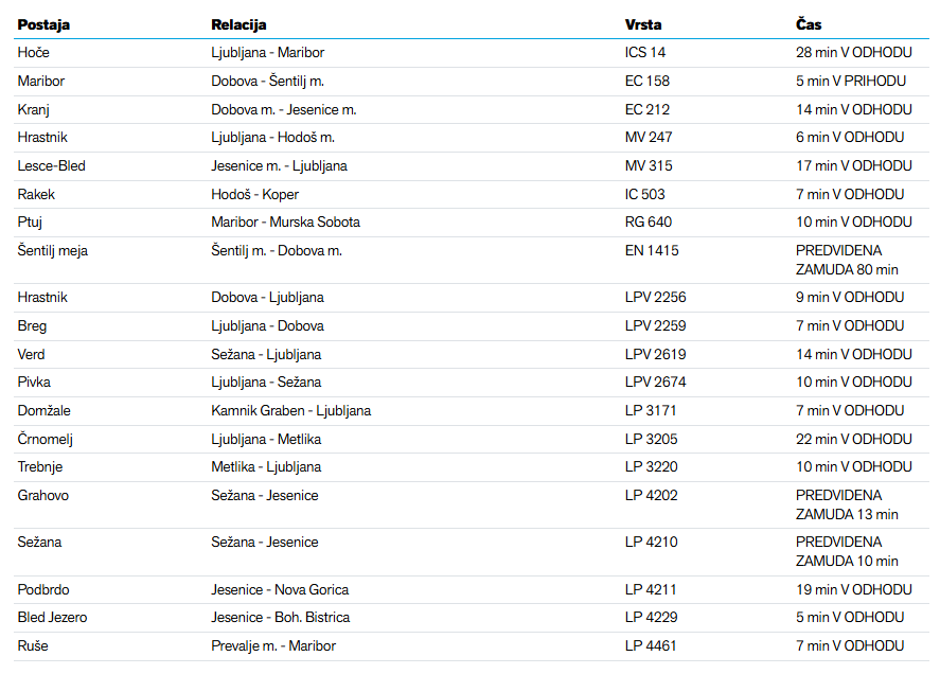Select train LP 4210
The width and height of the screenshot is (940, 674).
(x=650, y=542)
